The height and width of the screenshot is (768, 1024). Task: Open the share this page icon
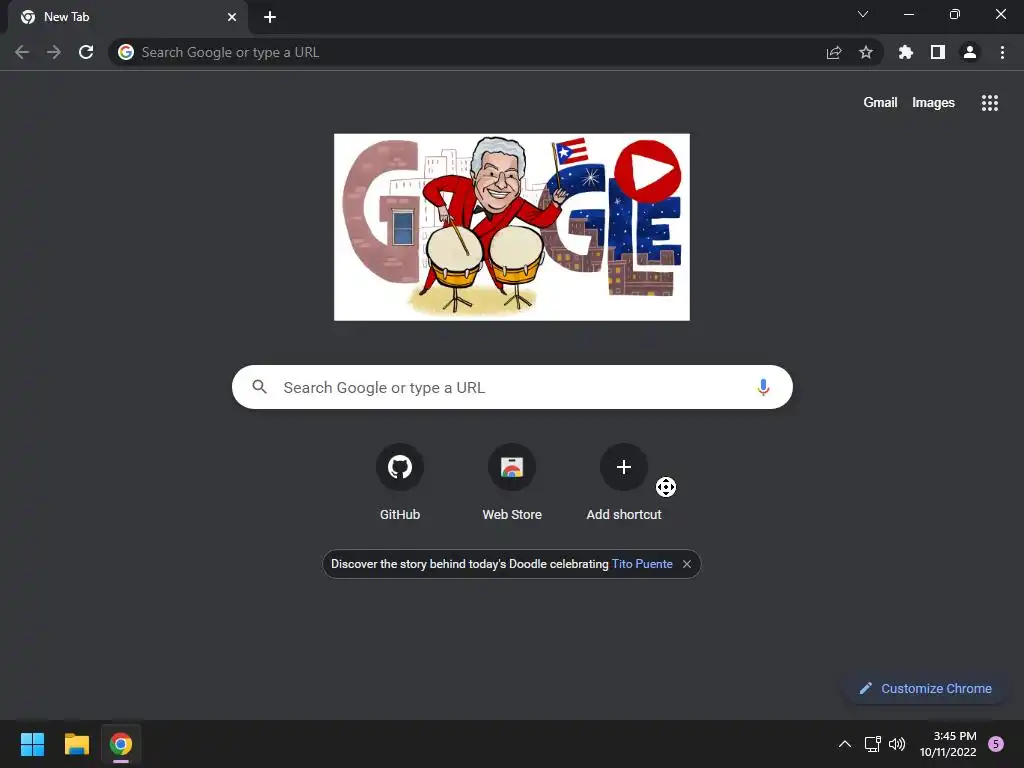834,52
